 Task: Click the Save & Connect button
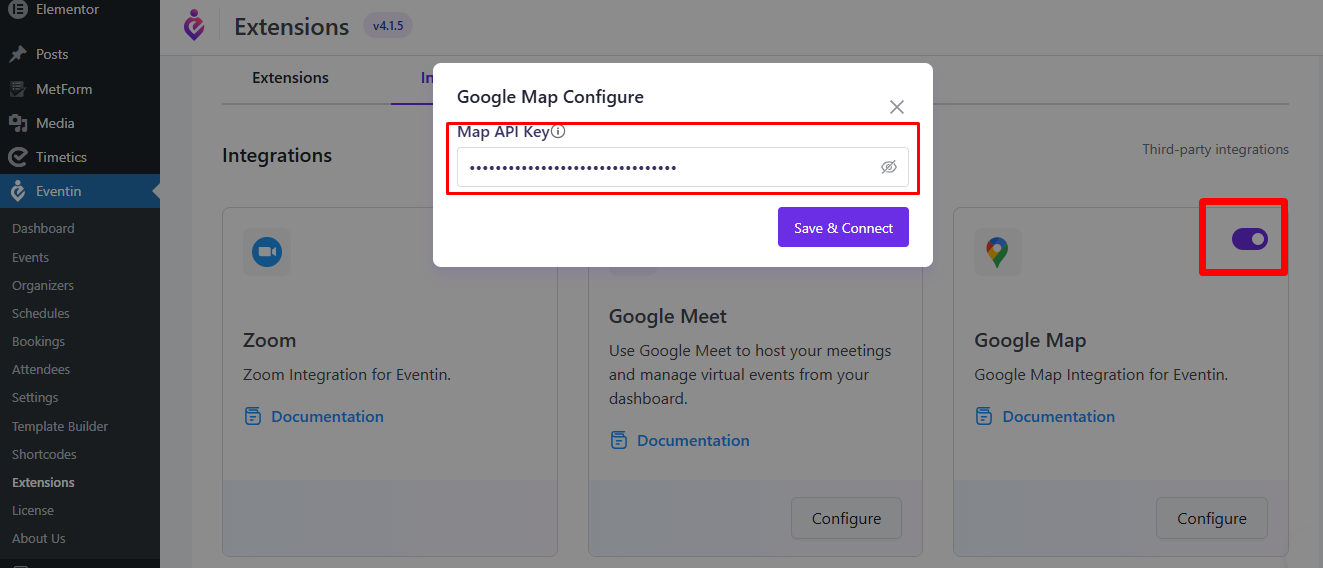tap(843, 227)
